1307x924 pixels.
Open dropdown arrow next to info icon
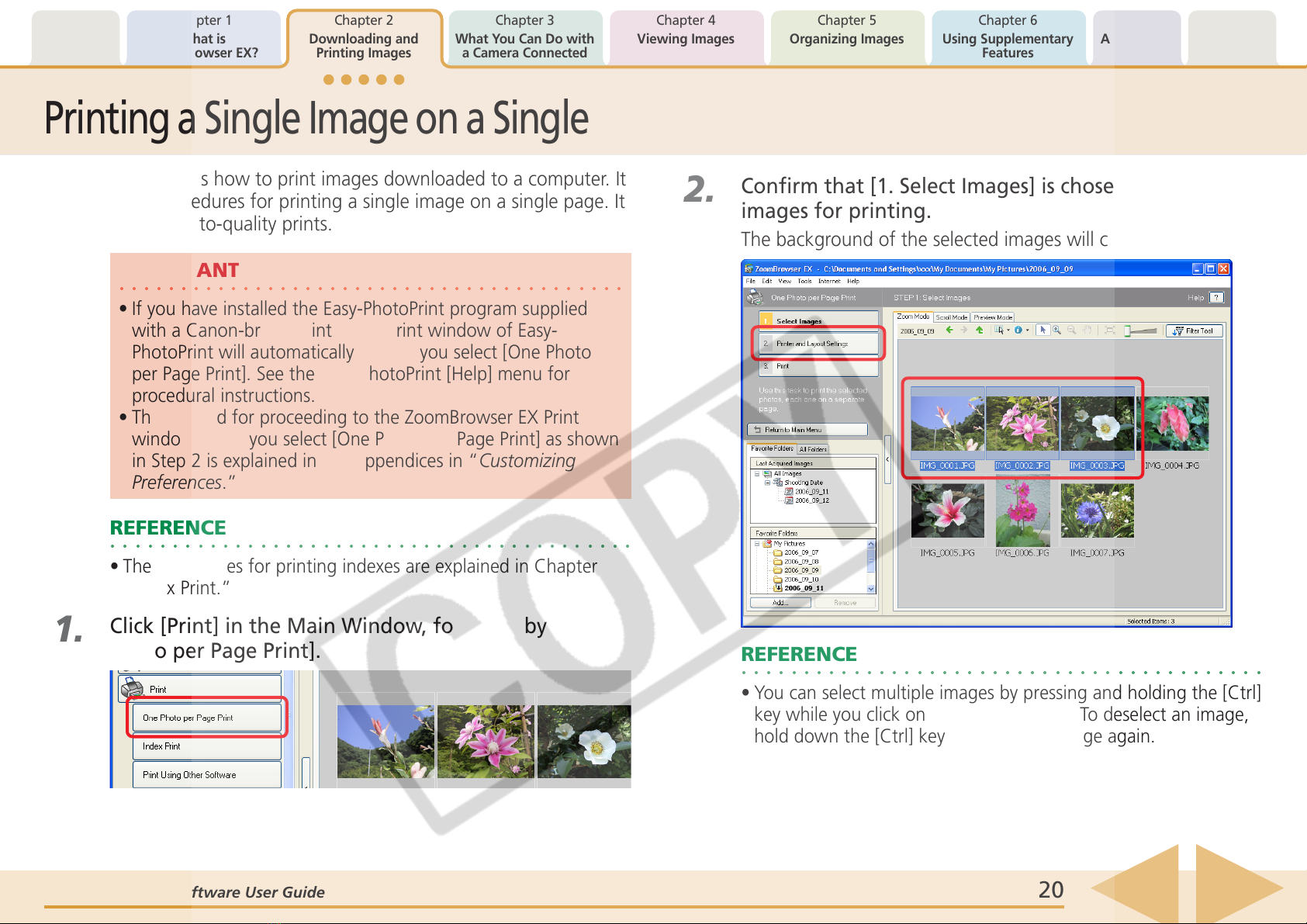[1027, 330]
